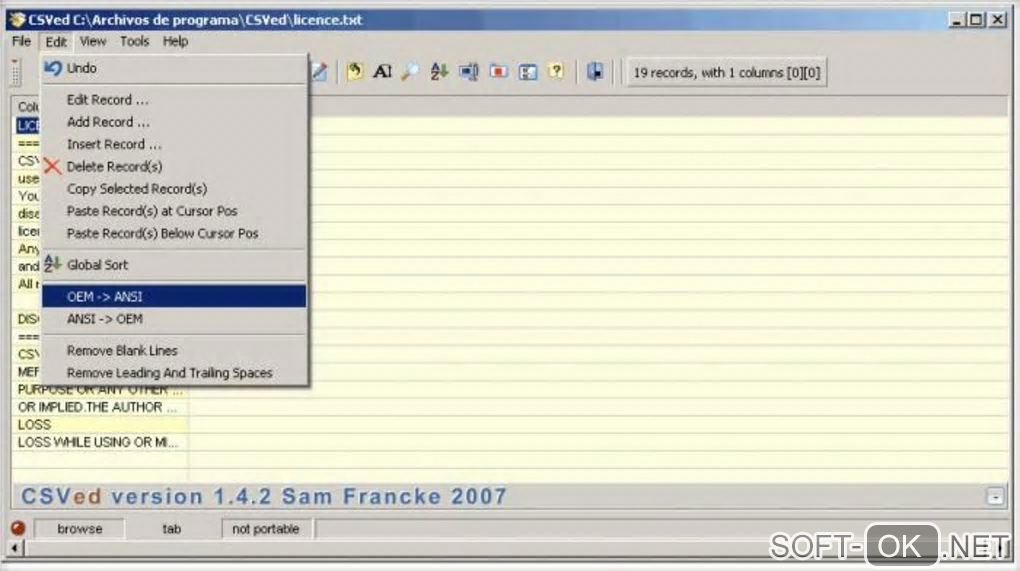Choose Delete Record(s) from the menu

174,166
